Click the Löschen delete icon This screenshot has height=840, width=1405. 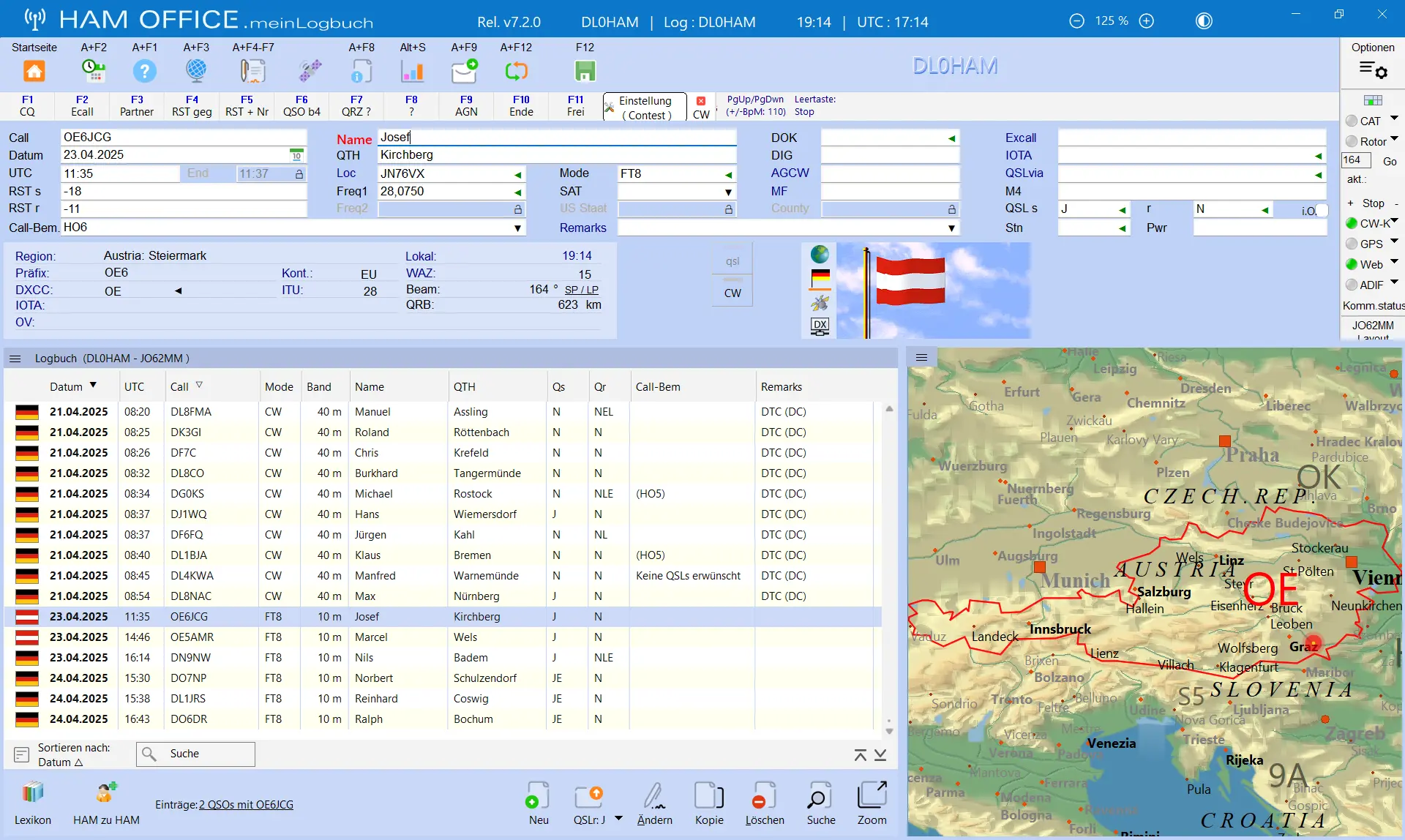tap(765, 795)
